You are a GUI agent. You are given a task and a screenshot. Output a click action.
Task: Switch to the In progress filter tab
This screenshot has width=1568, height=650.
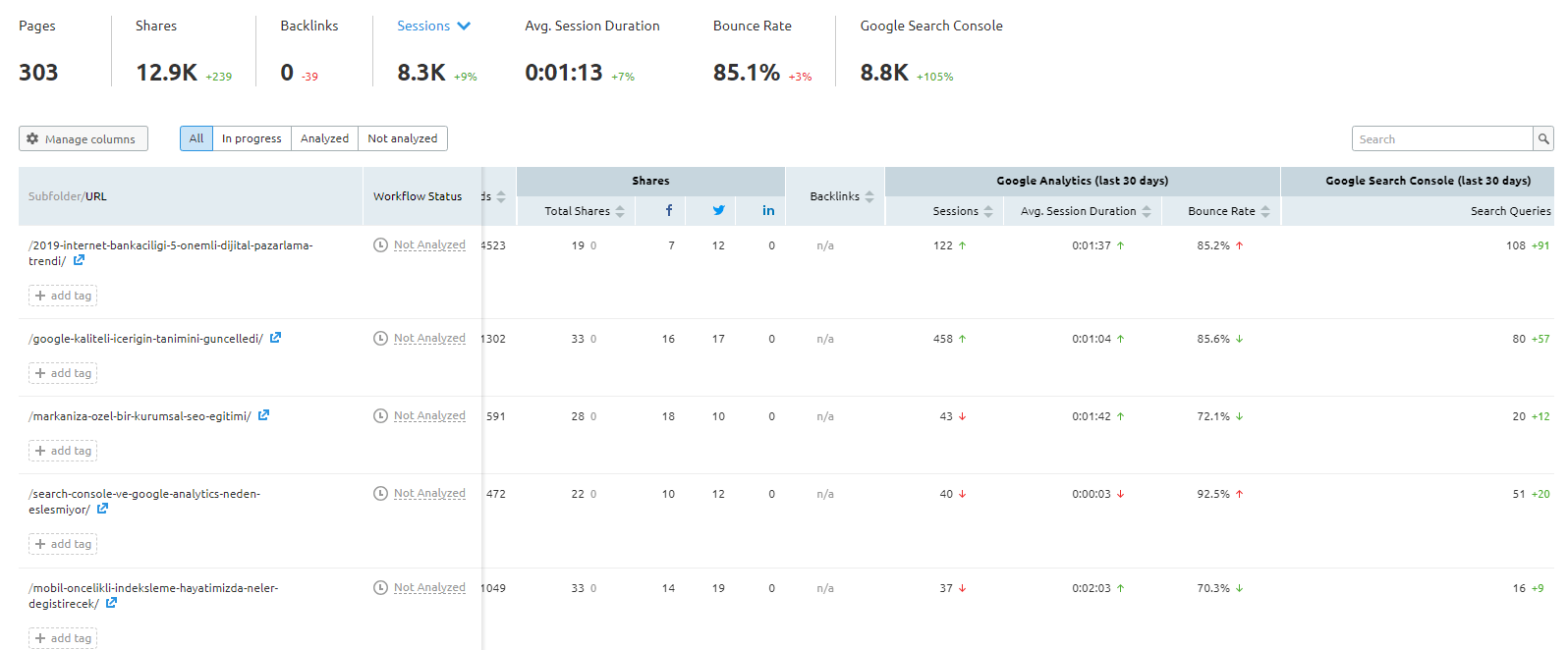click(x=252, y=138)
